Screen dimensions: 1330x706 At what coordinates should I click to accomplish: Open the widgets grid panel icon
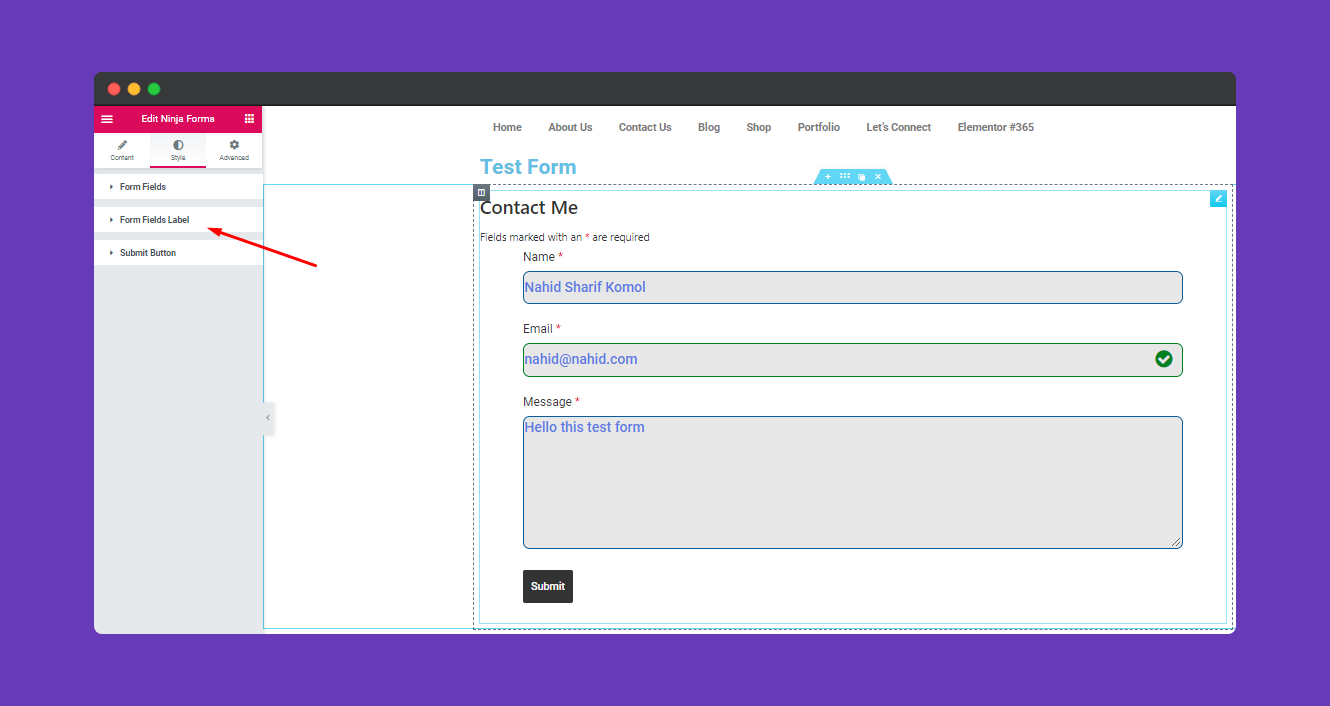click(249, 118)
